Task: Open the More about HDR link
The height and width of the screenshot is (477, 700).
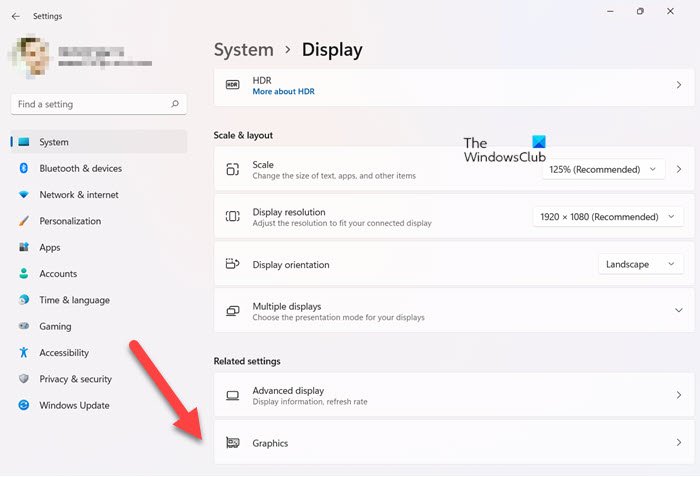Action: [283, 92]
